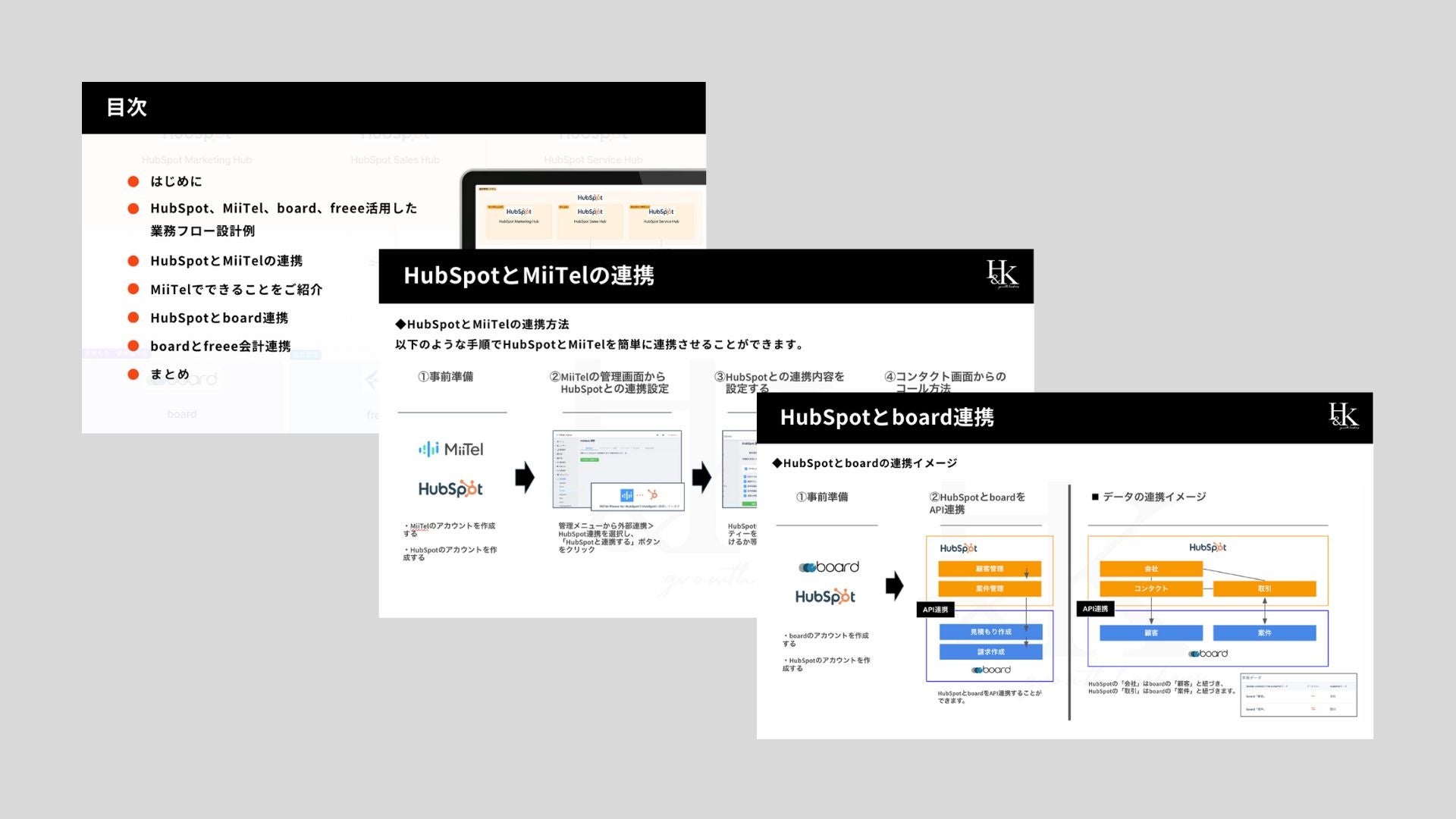Click the H&K logo on the board slide header
This screenshot has height=819, width=1456.
(x=1343, y=416)
